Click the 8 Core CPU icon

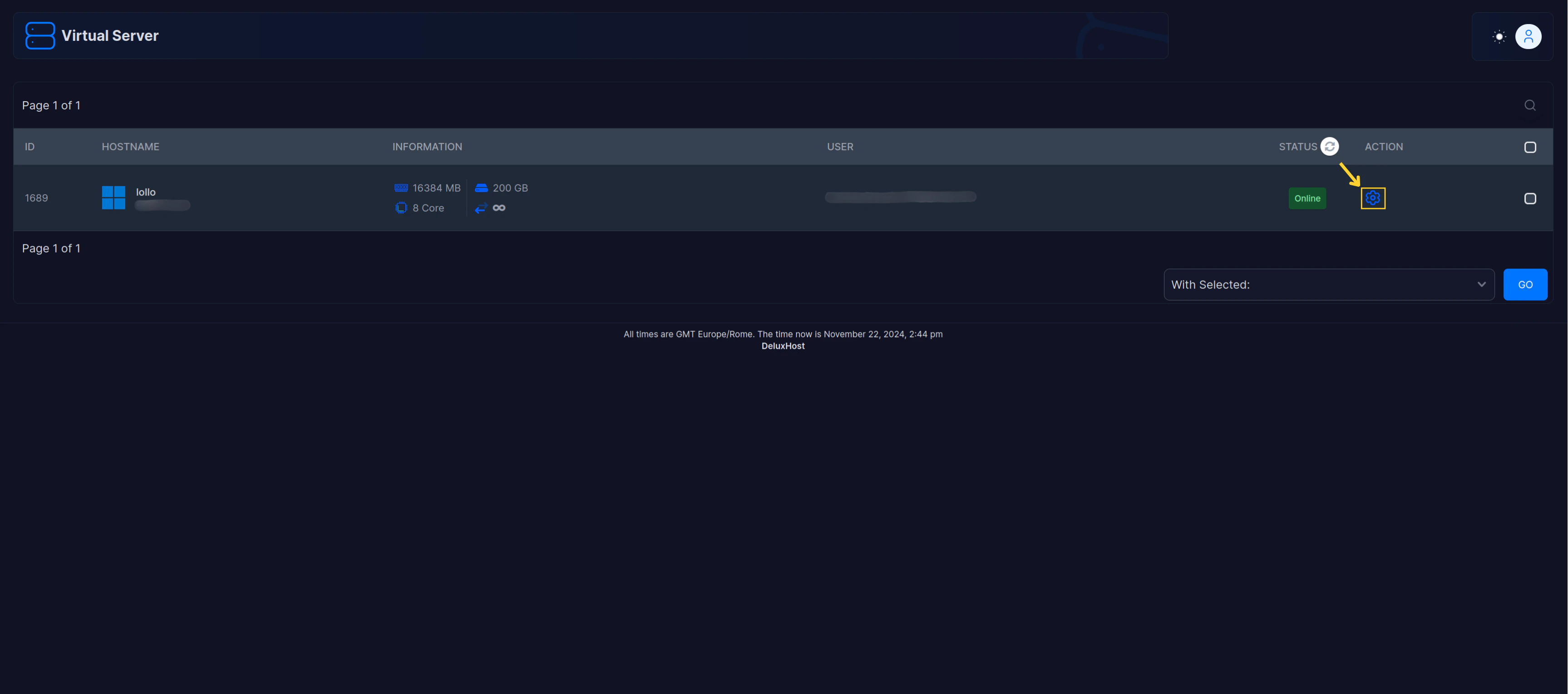pos(401,208)
